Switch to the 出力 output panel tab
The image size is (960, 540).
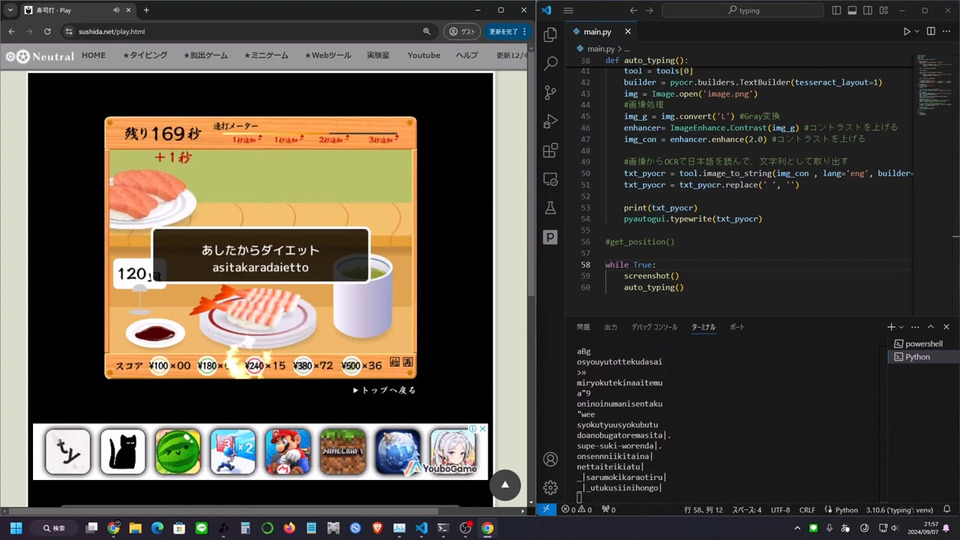click(x=610, y=327)
